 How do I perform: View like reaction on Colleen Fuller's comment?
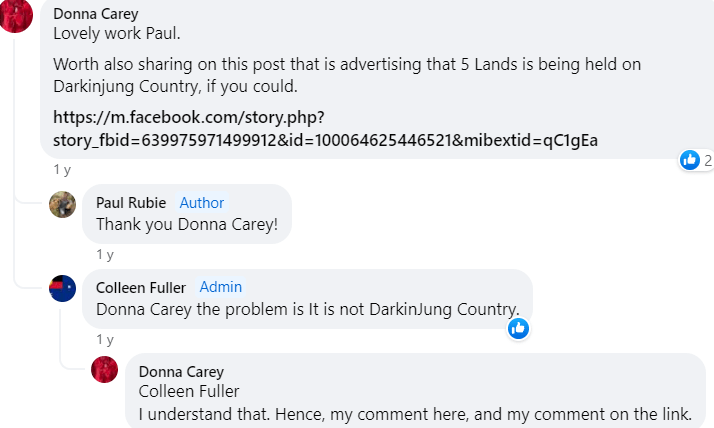pyautogui.click(x=518, y=327)
